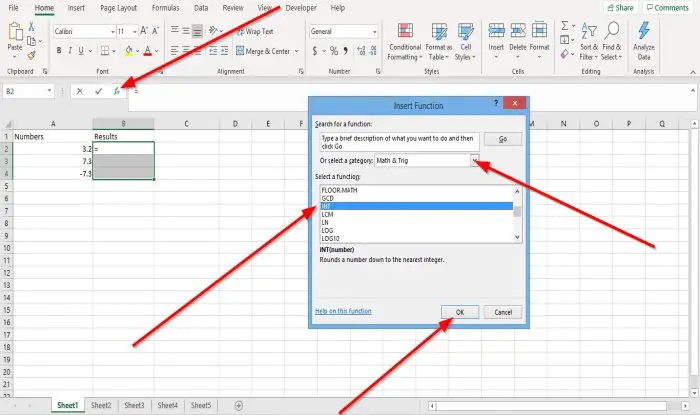700x415 pixels.
Task: Click the Insert Function fx icon
Action: point(117,91)
